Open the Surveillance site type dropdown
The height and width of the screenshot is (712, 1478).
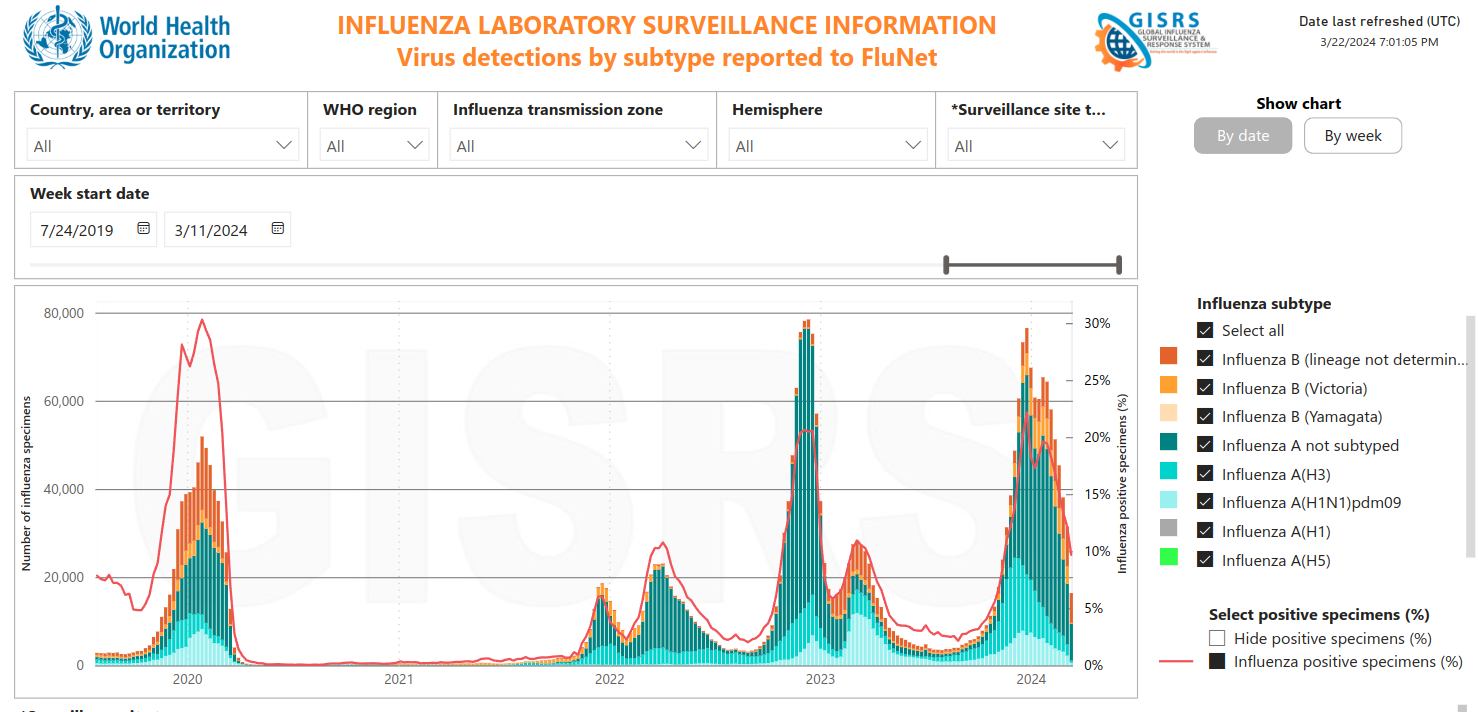pos(1036,146)
